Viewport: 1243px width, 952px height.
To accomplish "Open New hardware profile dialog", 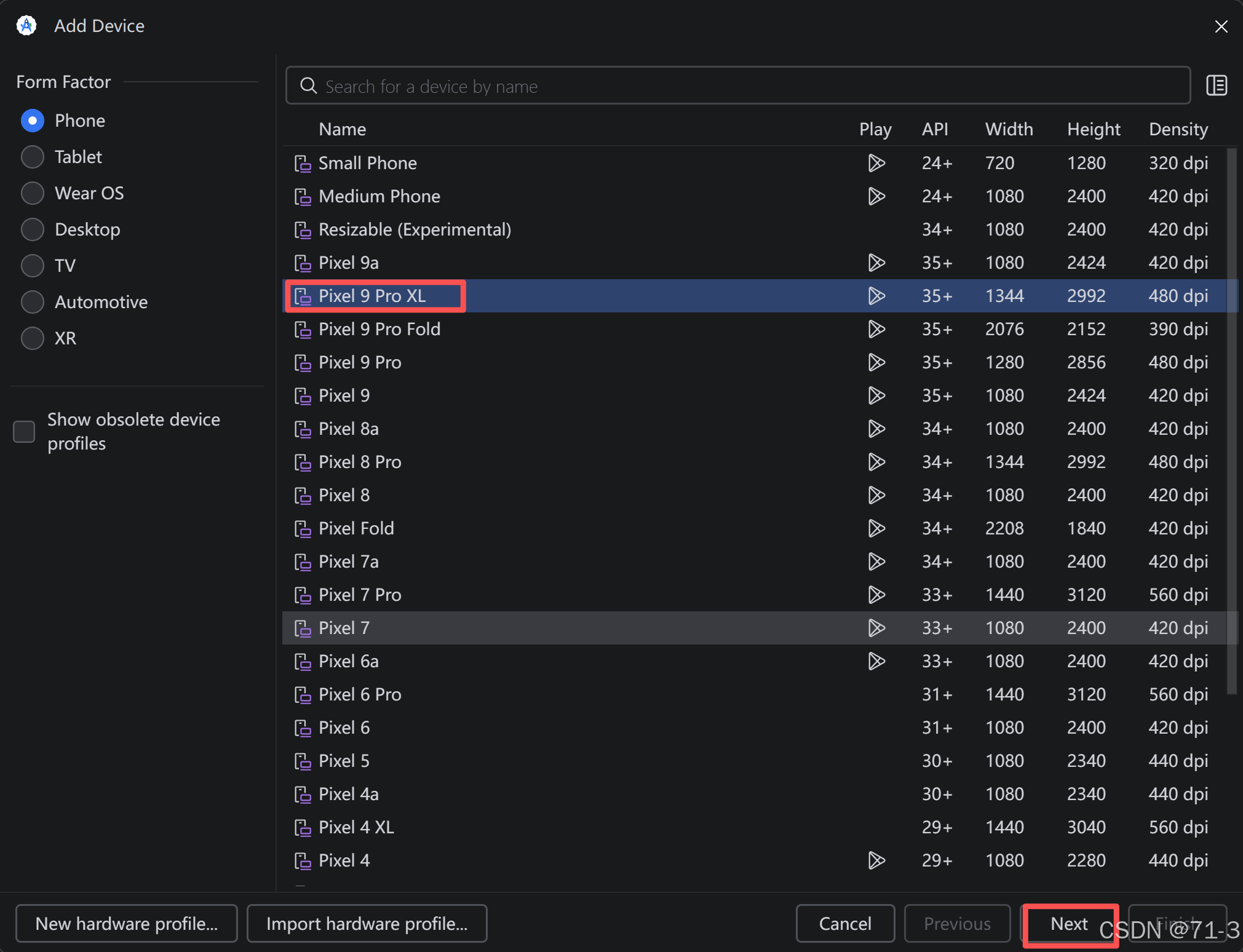I will (127, 924).
